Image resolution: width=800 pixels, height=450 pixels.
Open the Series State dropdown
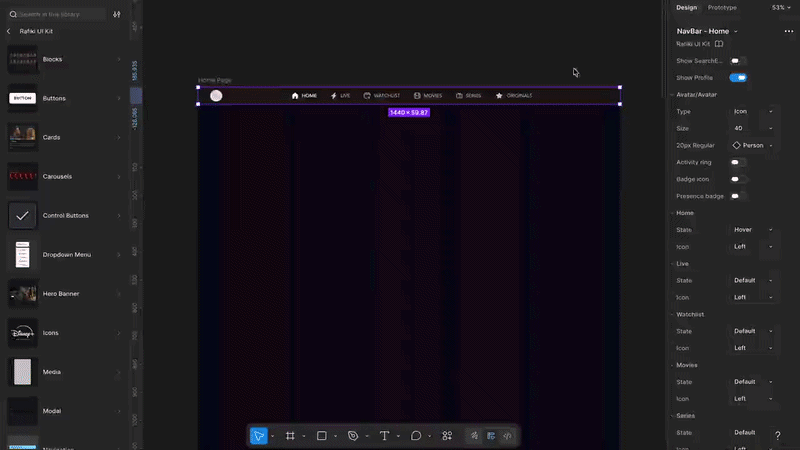(x=753, y=432)
